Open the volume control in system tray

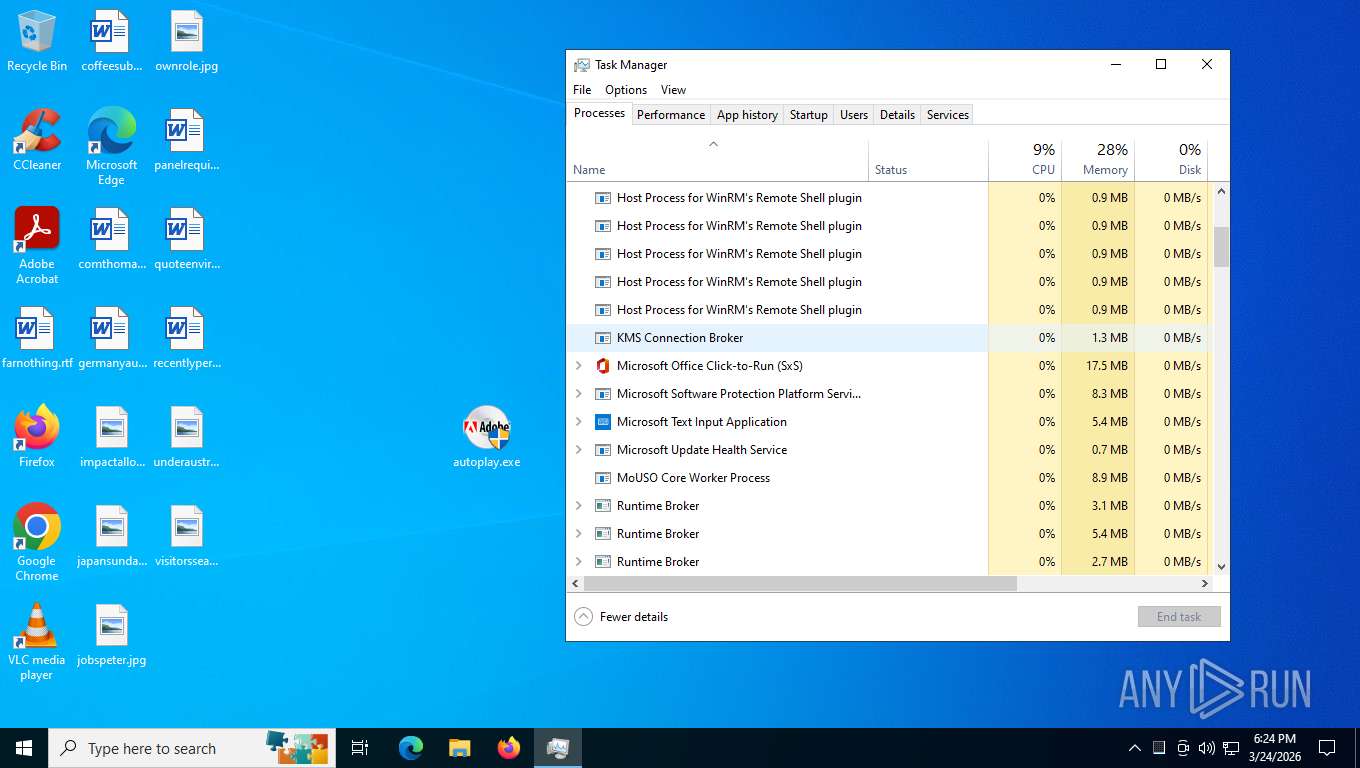point(1206,748)
